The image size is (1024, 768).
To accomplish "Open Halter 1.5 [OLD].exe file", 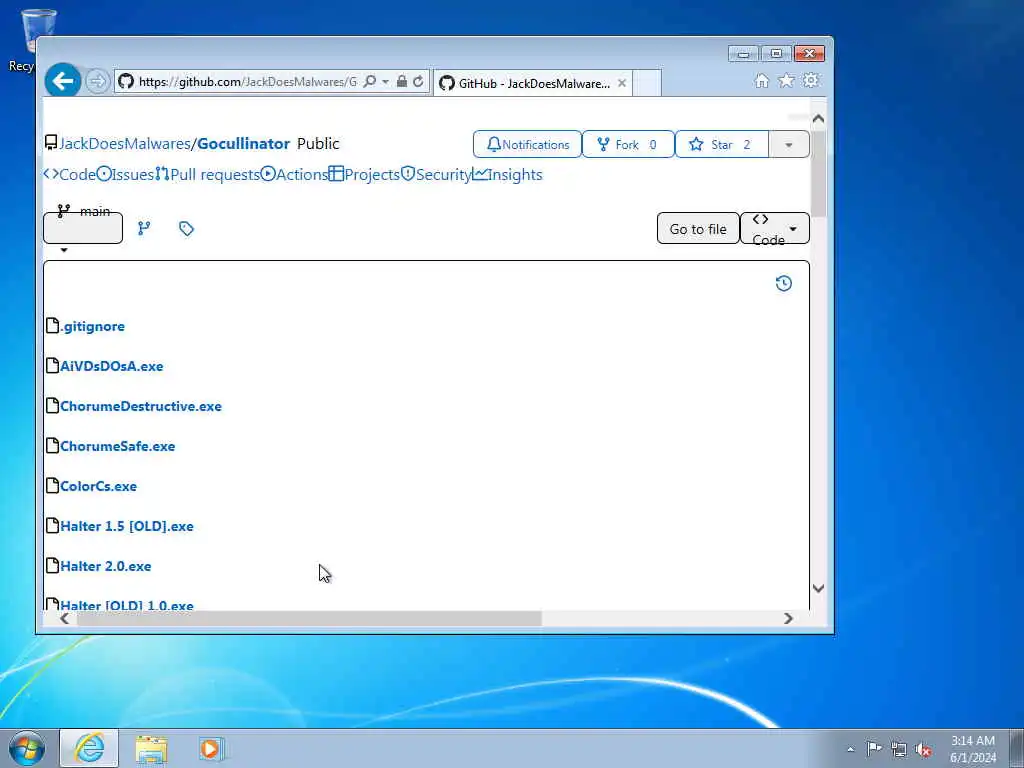I will [x=127, y=526].
